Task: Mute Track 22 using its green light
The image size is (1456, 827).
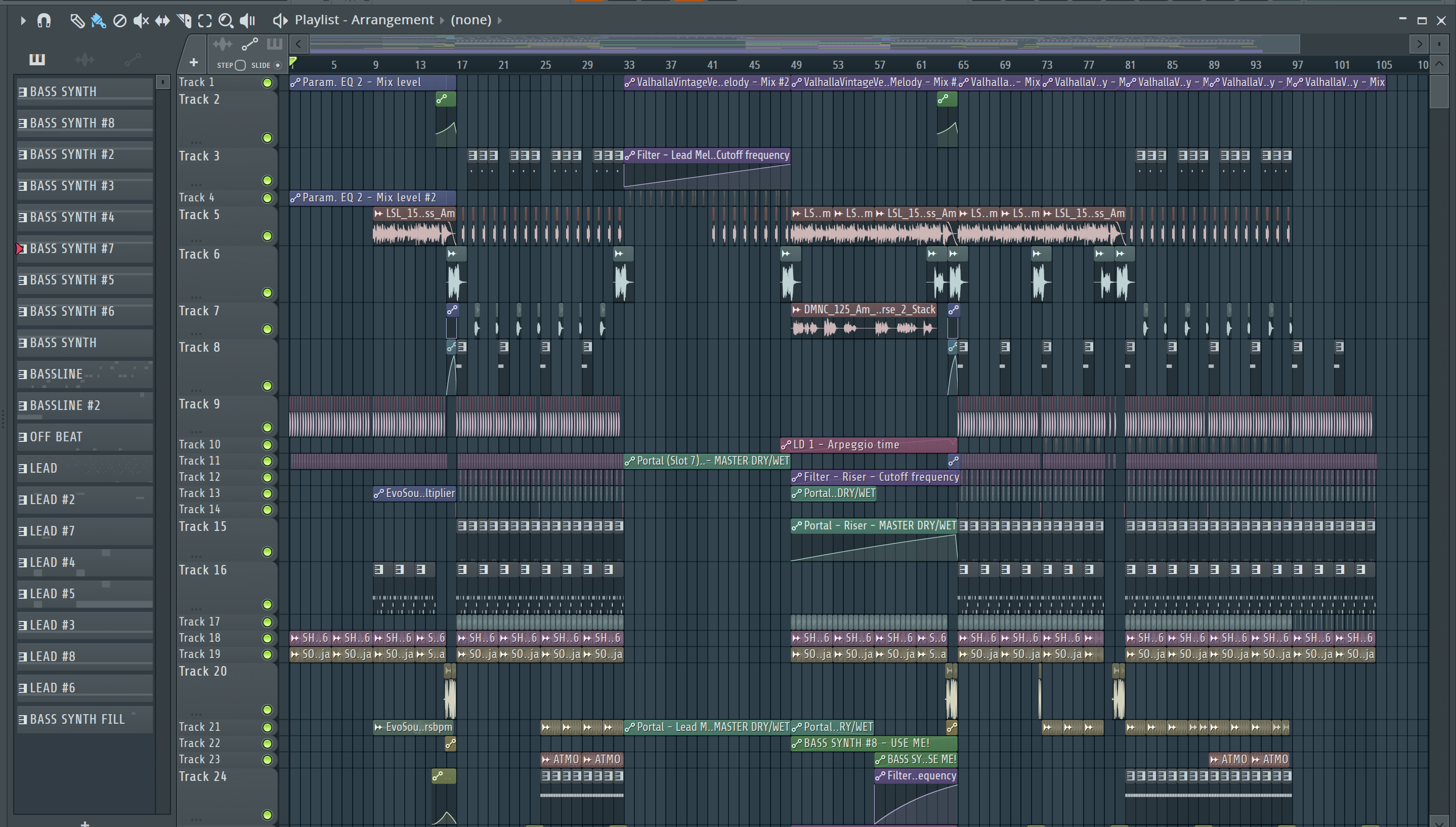Action: pos(267,743)
